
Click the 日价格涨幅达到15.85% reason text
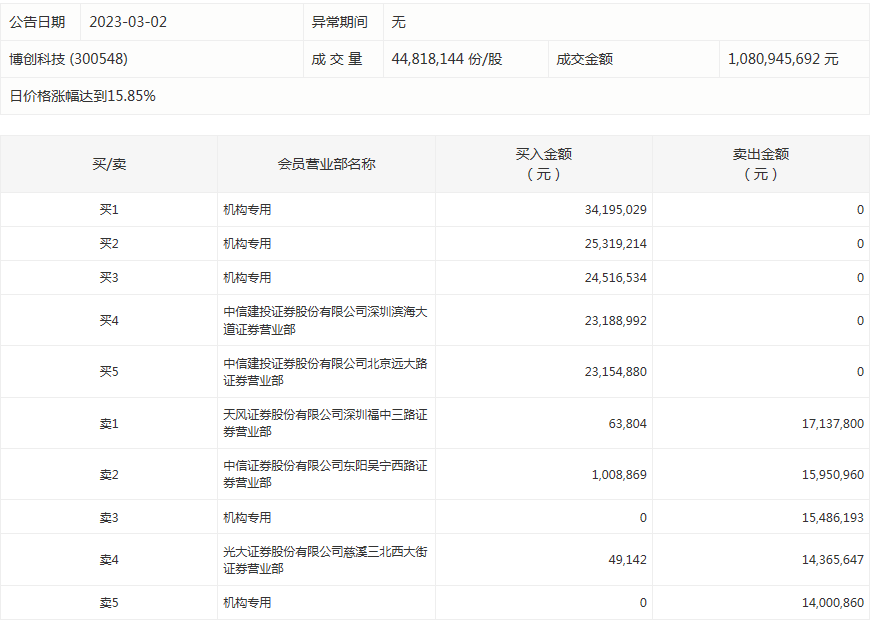pyautogui.click(x=83, y=96)
